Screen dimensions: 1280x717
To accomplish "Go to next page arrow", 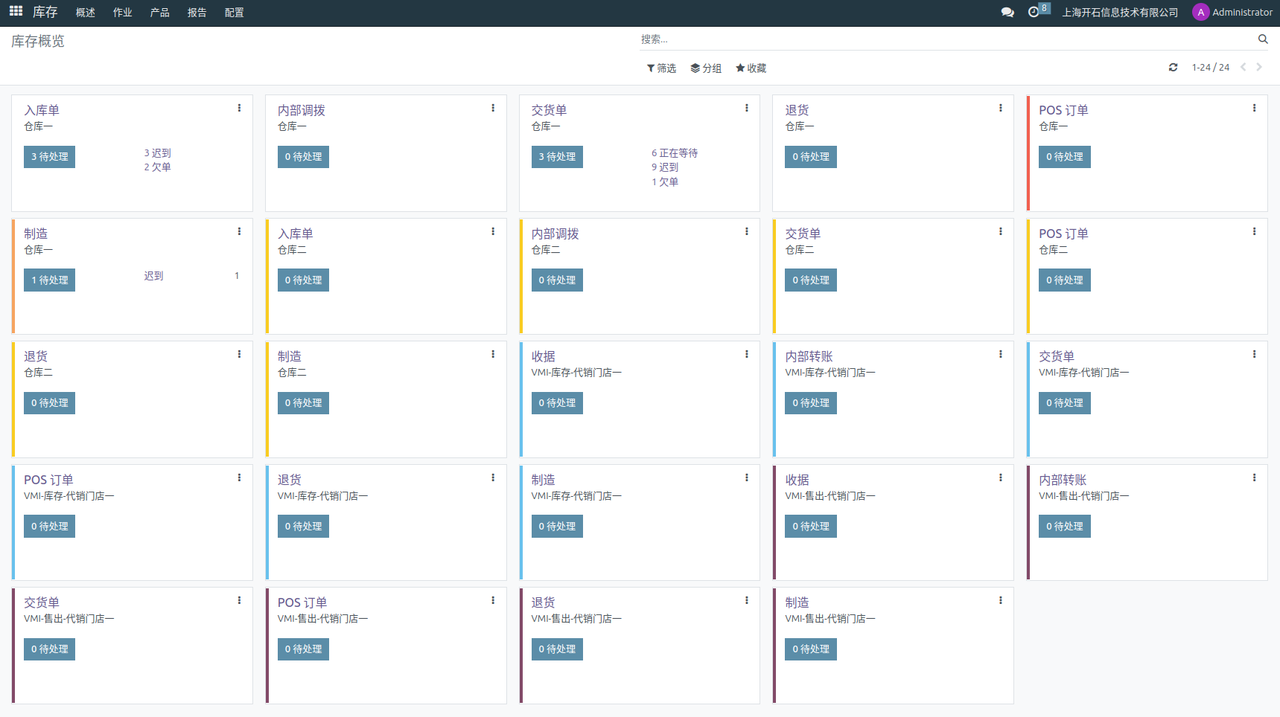I will (1259, 68).
